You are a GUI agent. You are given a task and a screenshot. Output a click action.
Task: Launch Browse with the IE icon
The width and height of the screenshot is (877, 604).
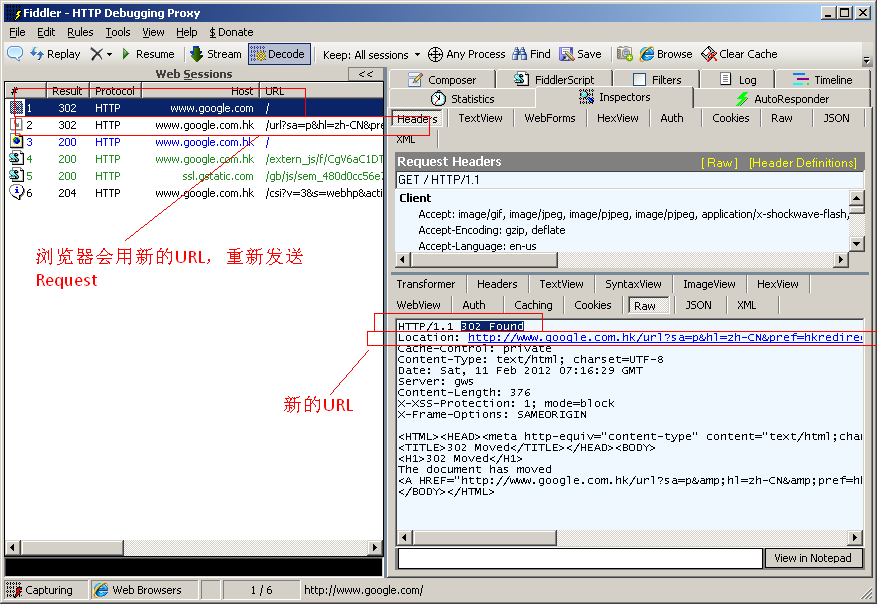(648, 54)
